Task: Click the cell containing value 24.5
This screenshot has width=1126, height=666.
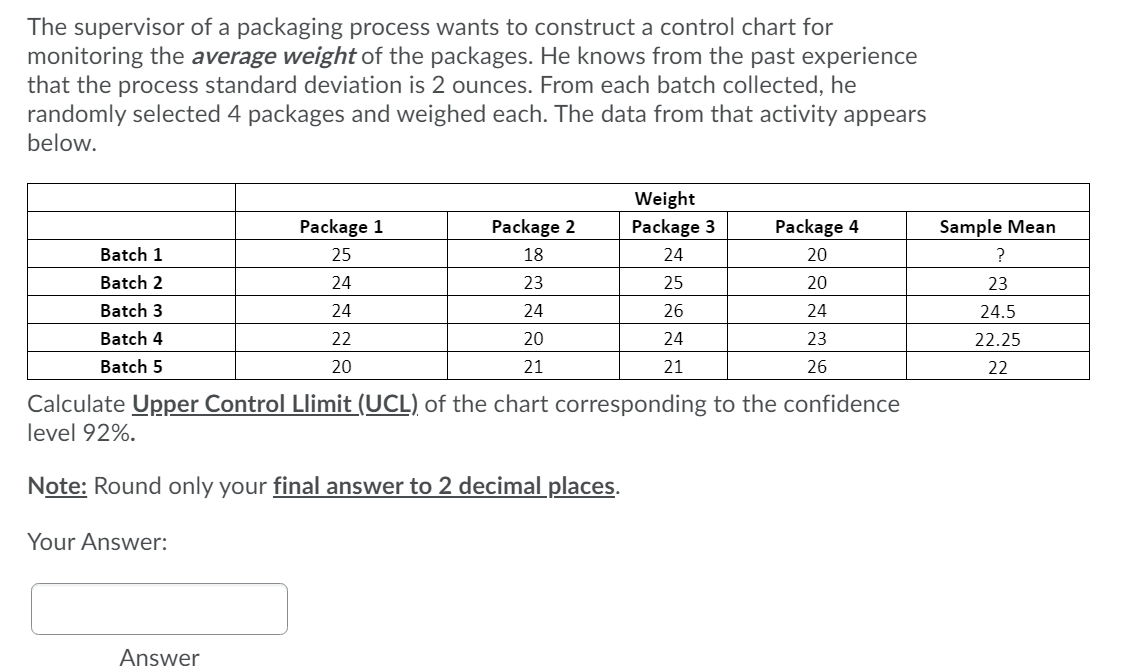Action: [996, 310]
